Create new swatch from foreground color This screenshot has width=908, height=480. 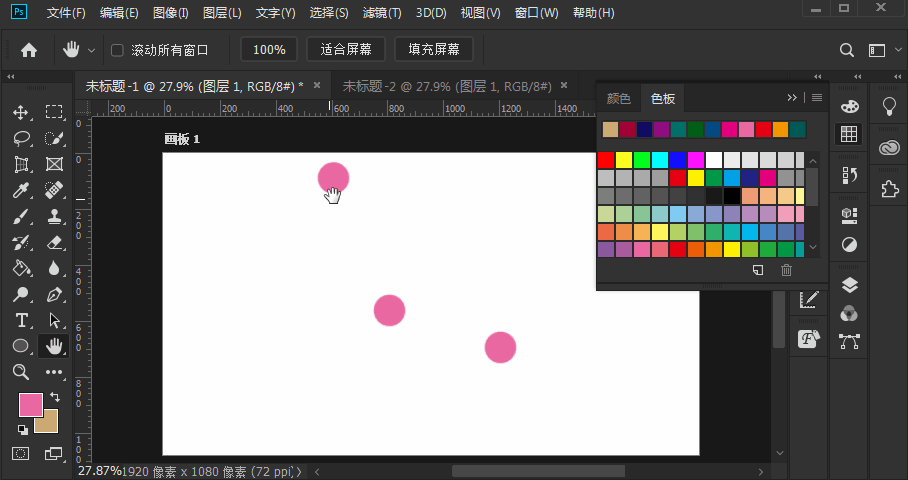pos(757,270)
